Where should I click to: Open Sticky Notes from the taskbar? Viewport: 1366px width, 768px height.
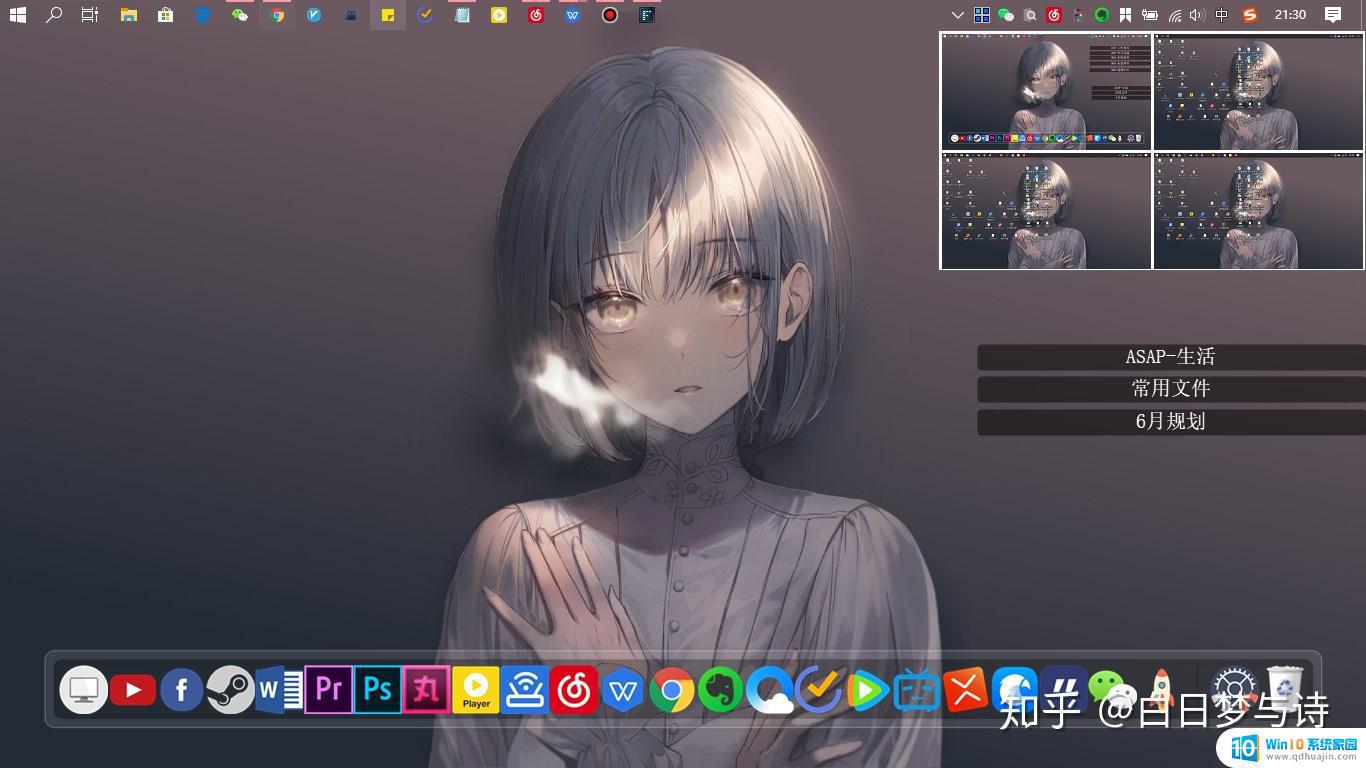(388, 15)
